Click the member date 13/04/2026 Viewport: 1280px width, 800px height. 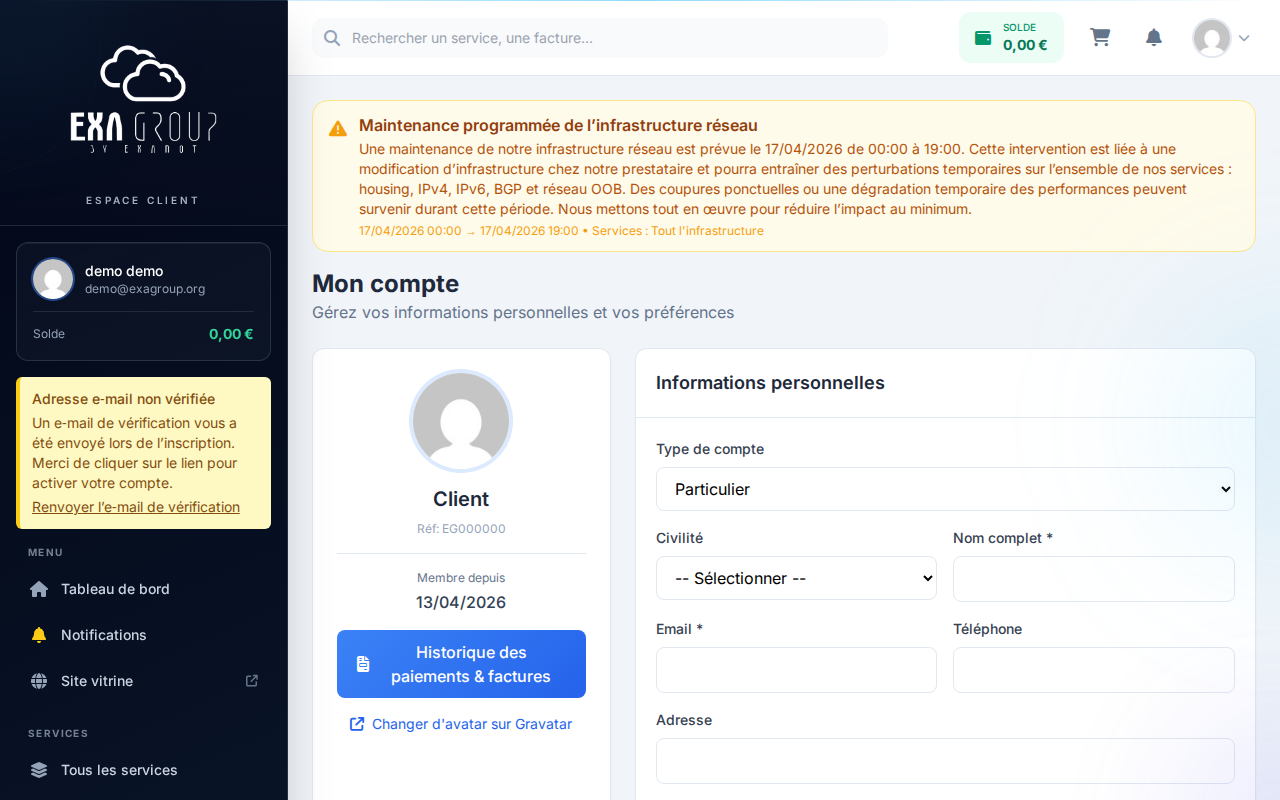[461, 602]
